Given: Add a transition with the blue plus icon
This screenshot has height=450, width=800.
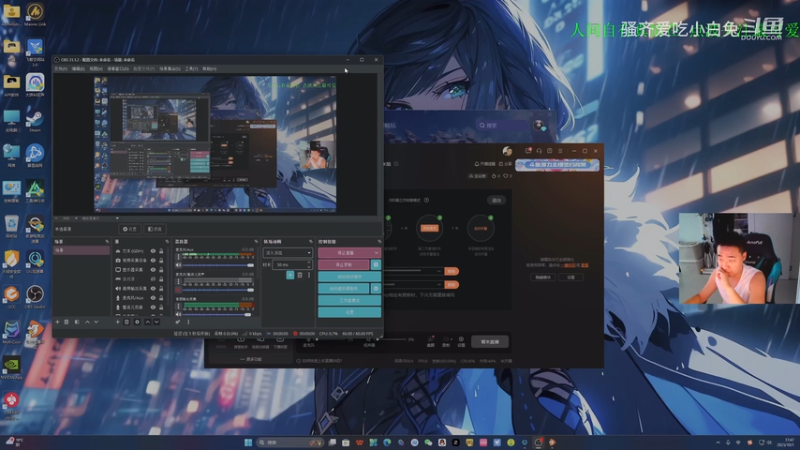Looking at the screenshot, I should click(x=290, y=275).
